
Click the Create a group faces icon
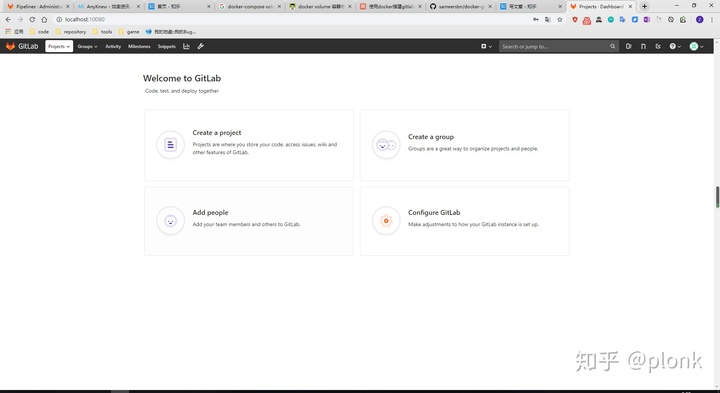386,145
